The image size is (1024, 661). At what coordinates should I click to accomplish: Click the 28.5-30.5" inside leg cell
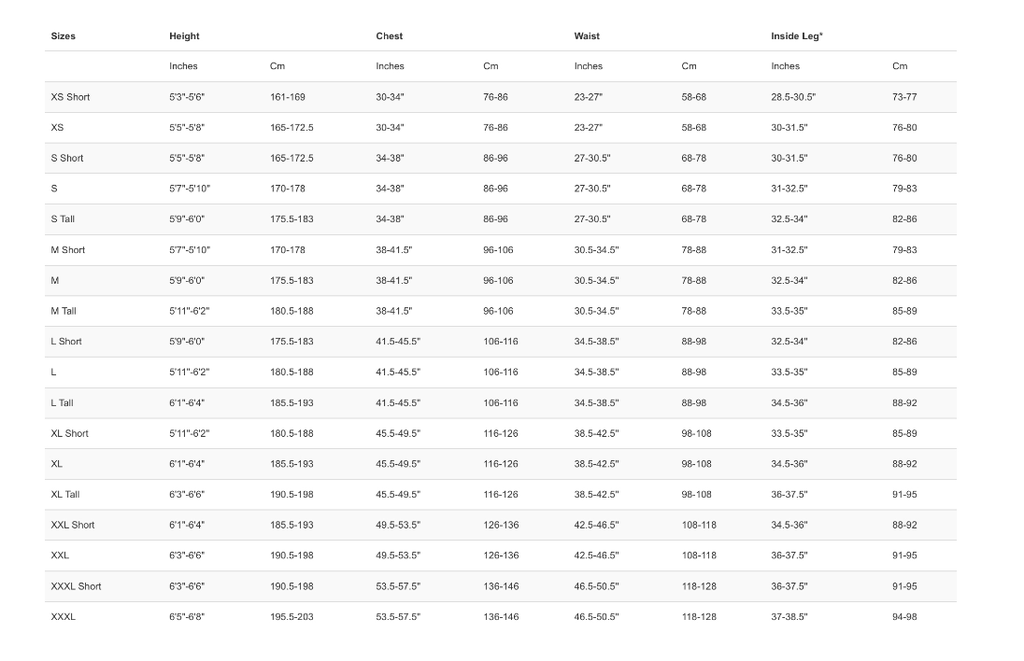pyautogui.click(x=793, y=97)
